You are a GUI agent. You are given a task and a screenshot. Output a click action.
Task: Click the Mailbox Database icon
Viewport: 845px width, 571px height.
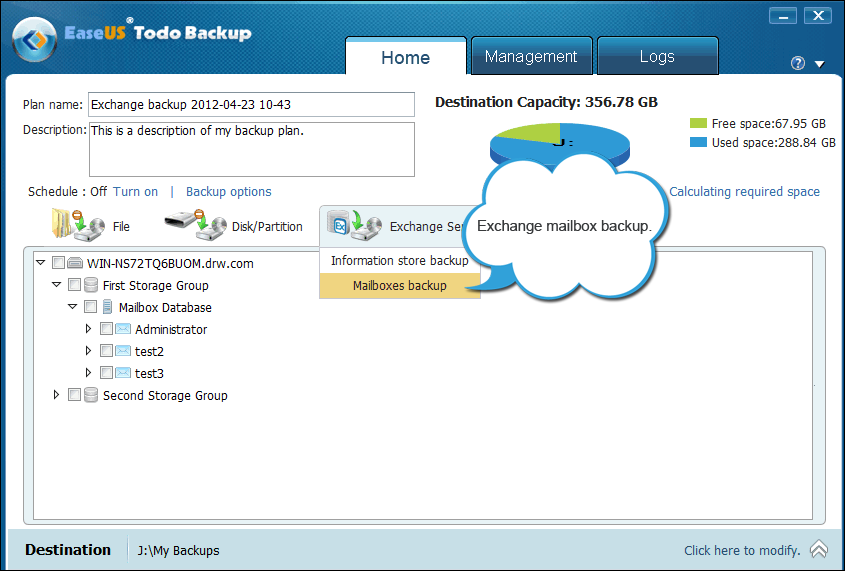pos(107,307)
